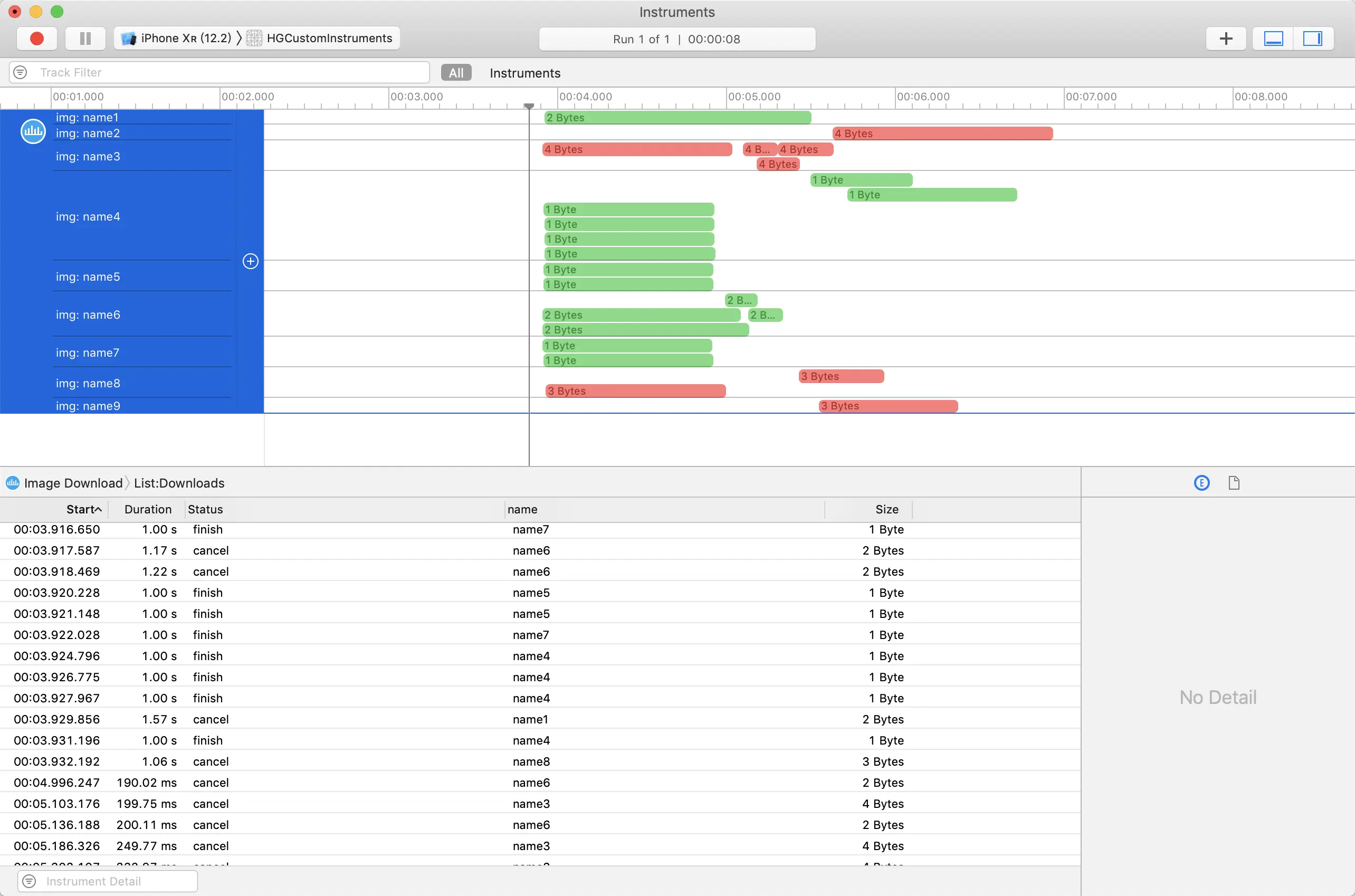This screenshot has height=896, width=1355.
Task: Toggle the right inspector pane view
Action: coord(1312,39)
